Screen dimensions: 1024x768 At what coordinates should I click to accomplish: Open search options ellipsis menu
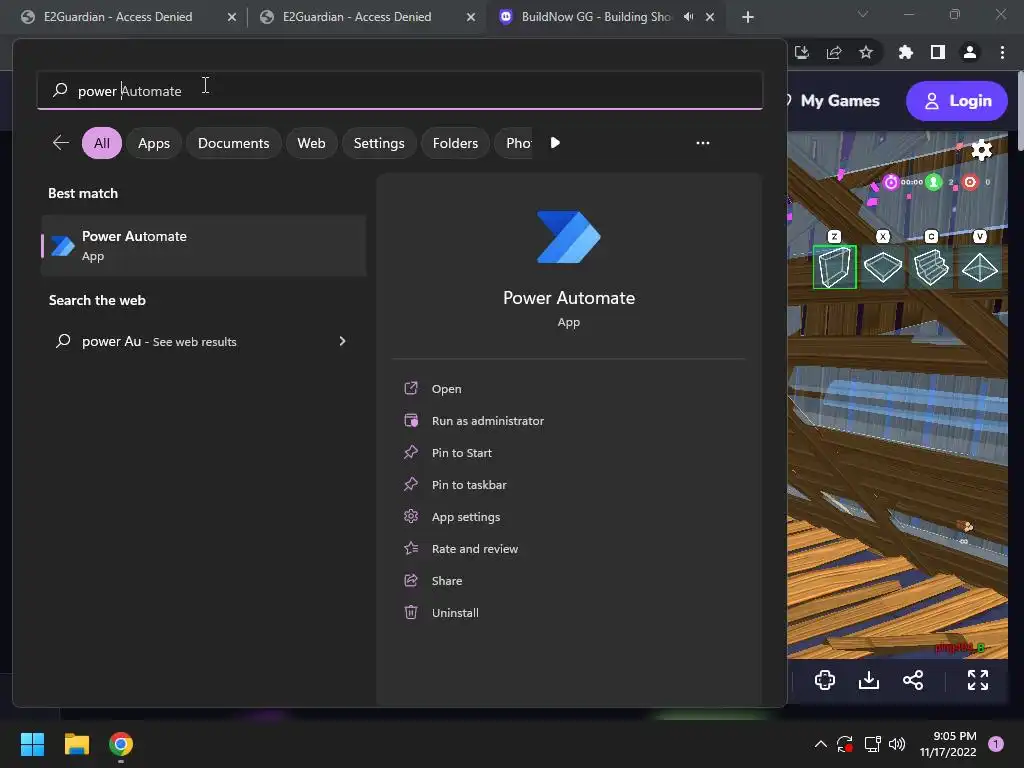pos(703,143)
